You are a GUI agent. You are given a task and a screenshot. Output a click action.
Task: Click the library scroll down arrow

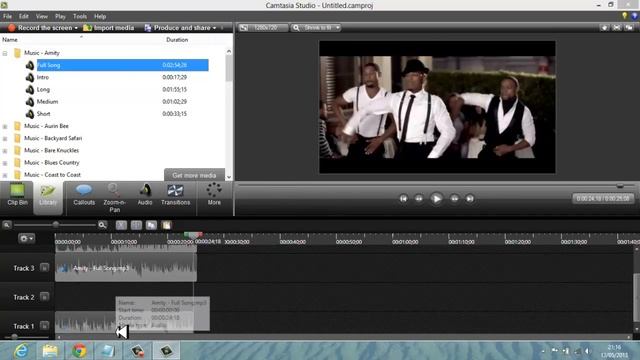229,178
